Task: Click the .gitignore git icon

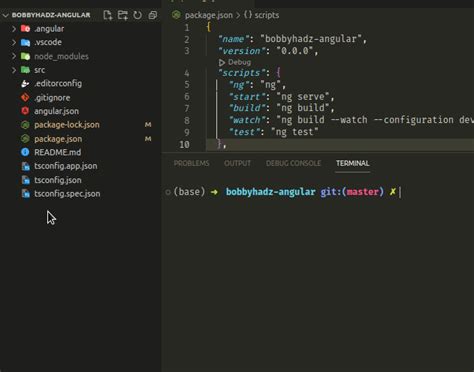Action: (x=25, y=97)
